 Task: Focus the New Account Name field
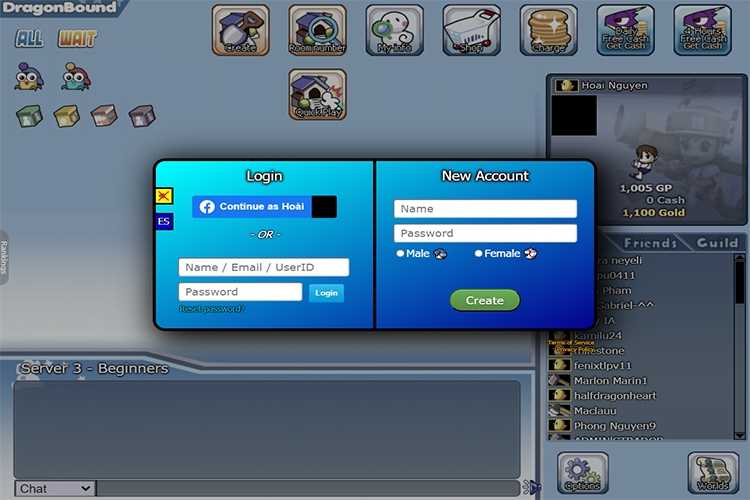485,209
